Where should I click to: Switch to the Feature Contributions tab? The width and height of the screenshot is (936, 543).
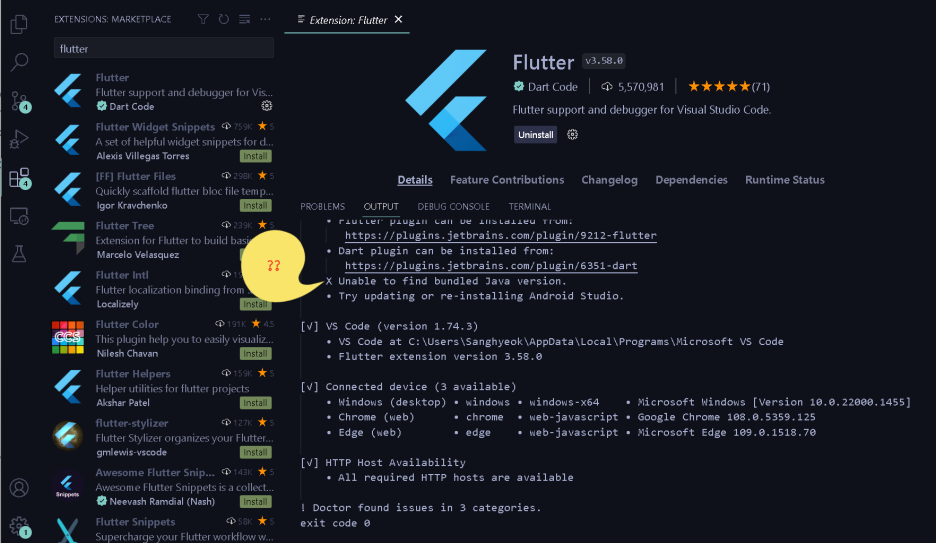coord(507,180)
